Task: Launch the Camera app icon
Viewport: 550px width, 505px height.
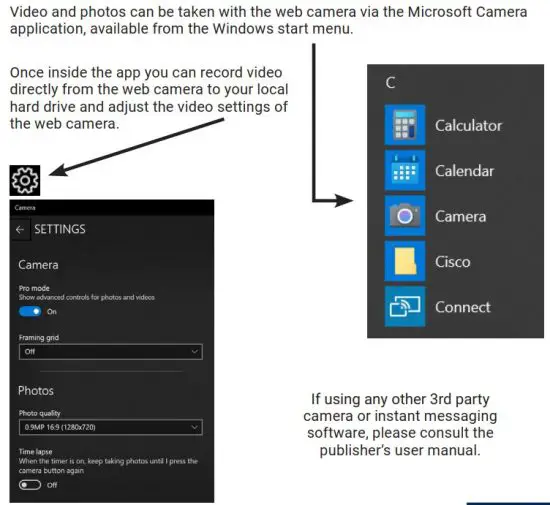Action: coord(405,216)
